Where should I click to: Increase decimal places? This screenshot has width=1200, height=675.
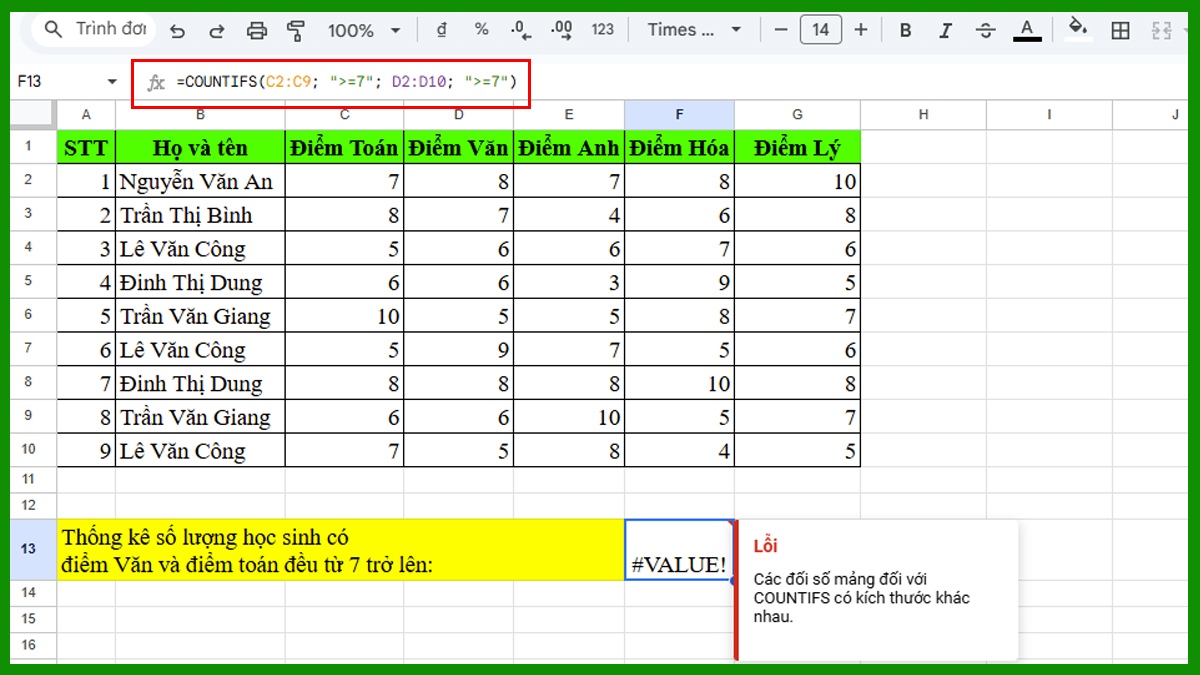click(x=561, y=30)
